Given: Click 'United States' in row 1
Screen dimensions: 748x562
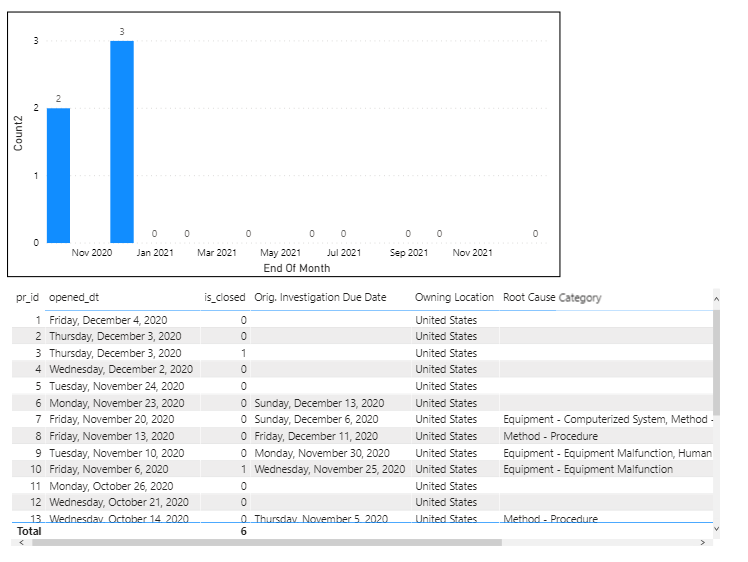Looking at the screenshot, I should [x=446, y=320].
